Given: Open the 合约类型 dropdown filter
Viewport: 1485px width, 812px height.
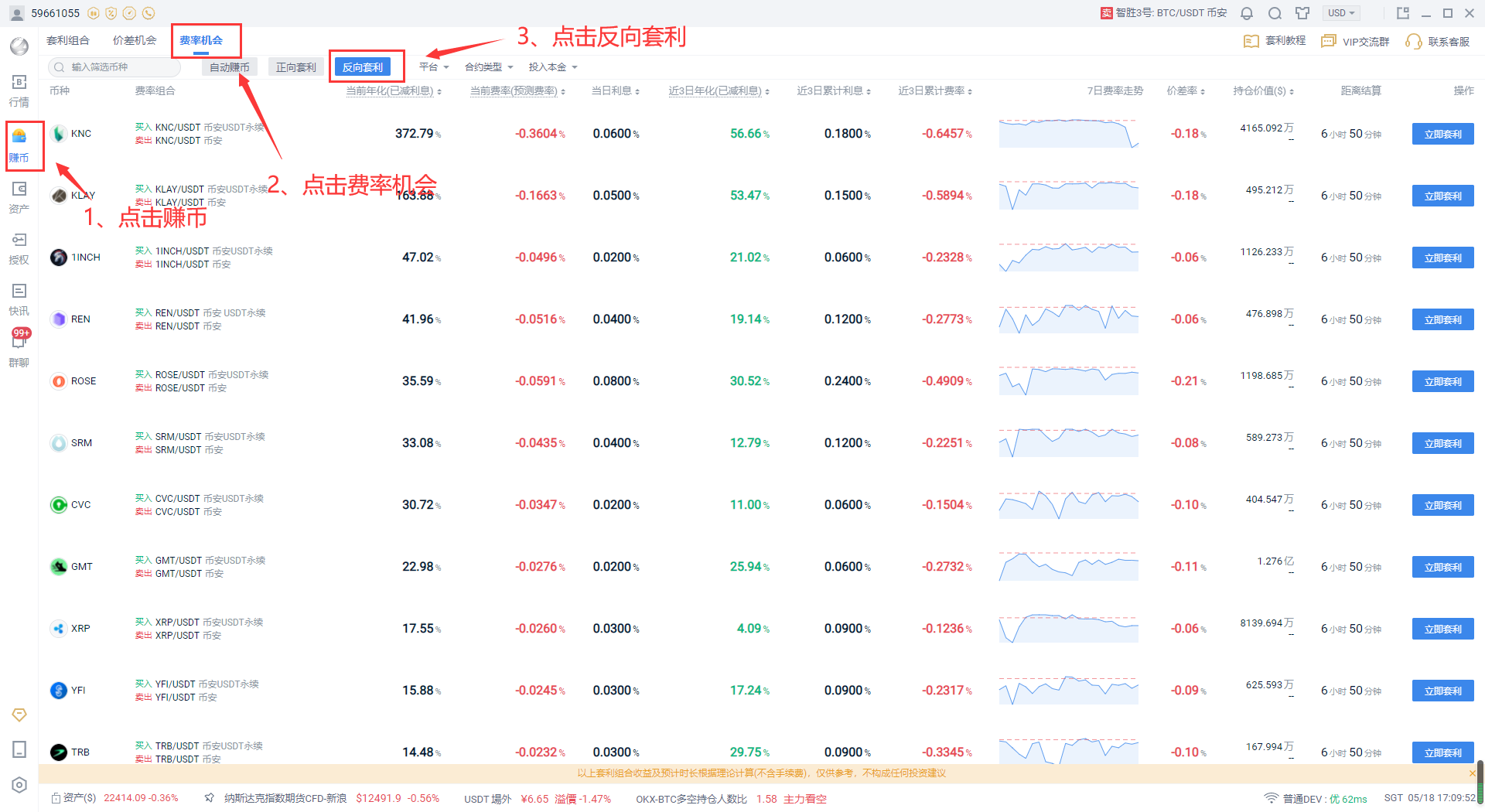Looking at the screenshot, I should pos(489,67).
